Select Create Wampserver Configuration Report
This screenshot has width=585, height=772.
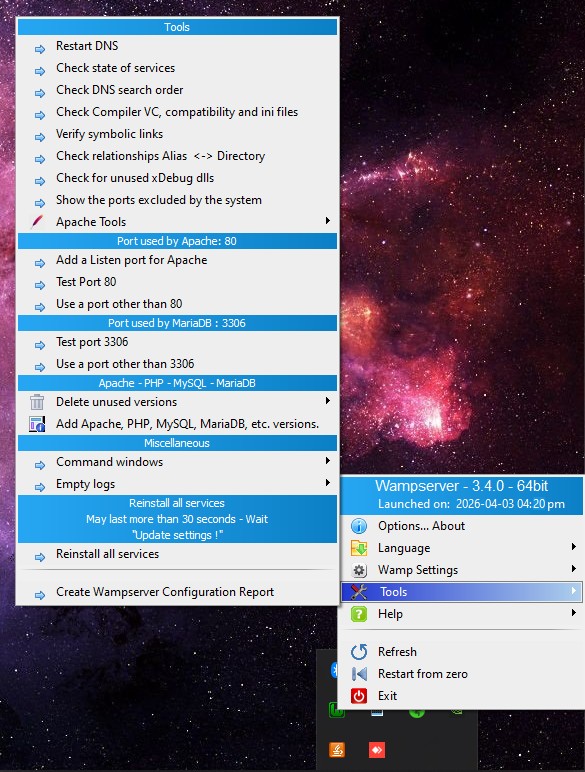[177, 592]
